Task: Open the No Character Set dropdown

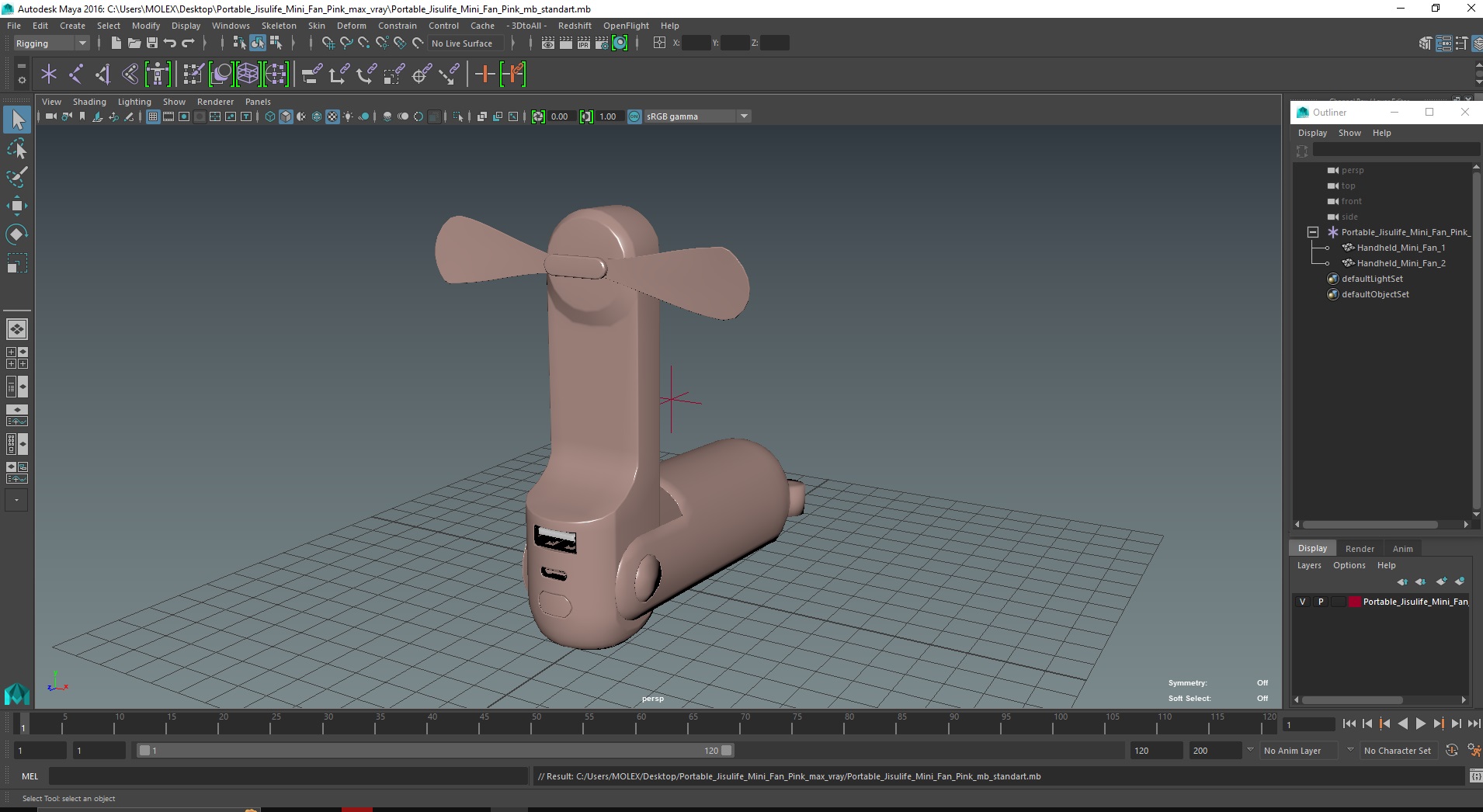Action: click(1398, 751)
